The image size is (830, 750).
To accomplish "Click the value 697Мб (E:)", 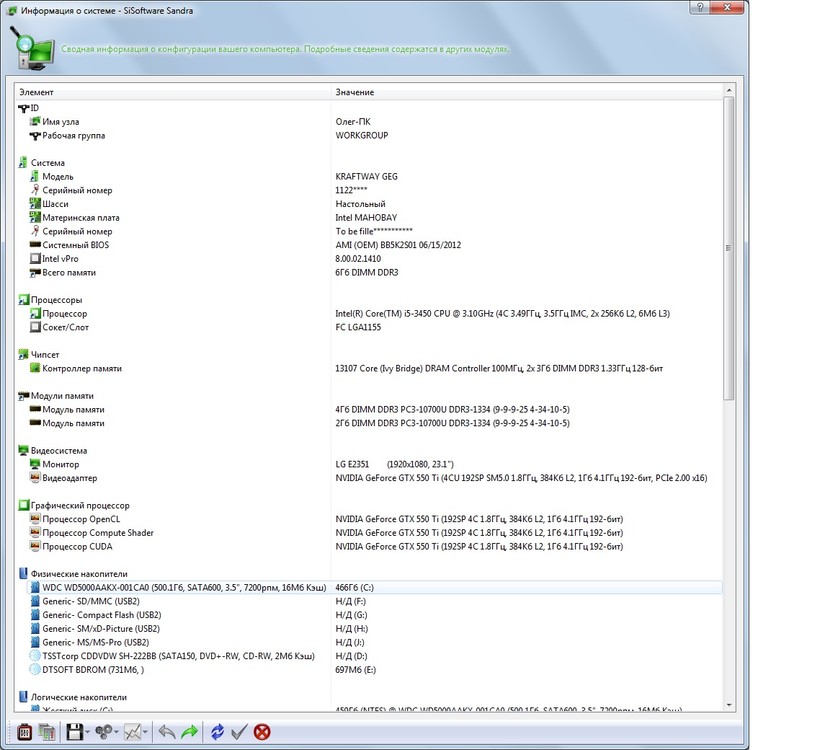I will [356, 670].
